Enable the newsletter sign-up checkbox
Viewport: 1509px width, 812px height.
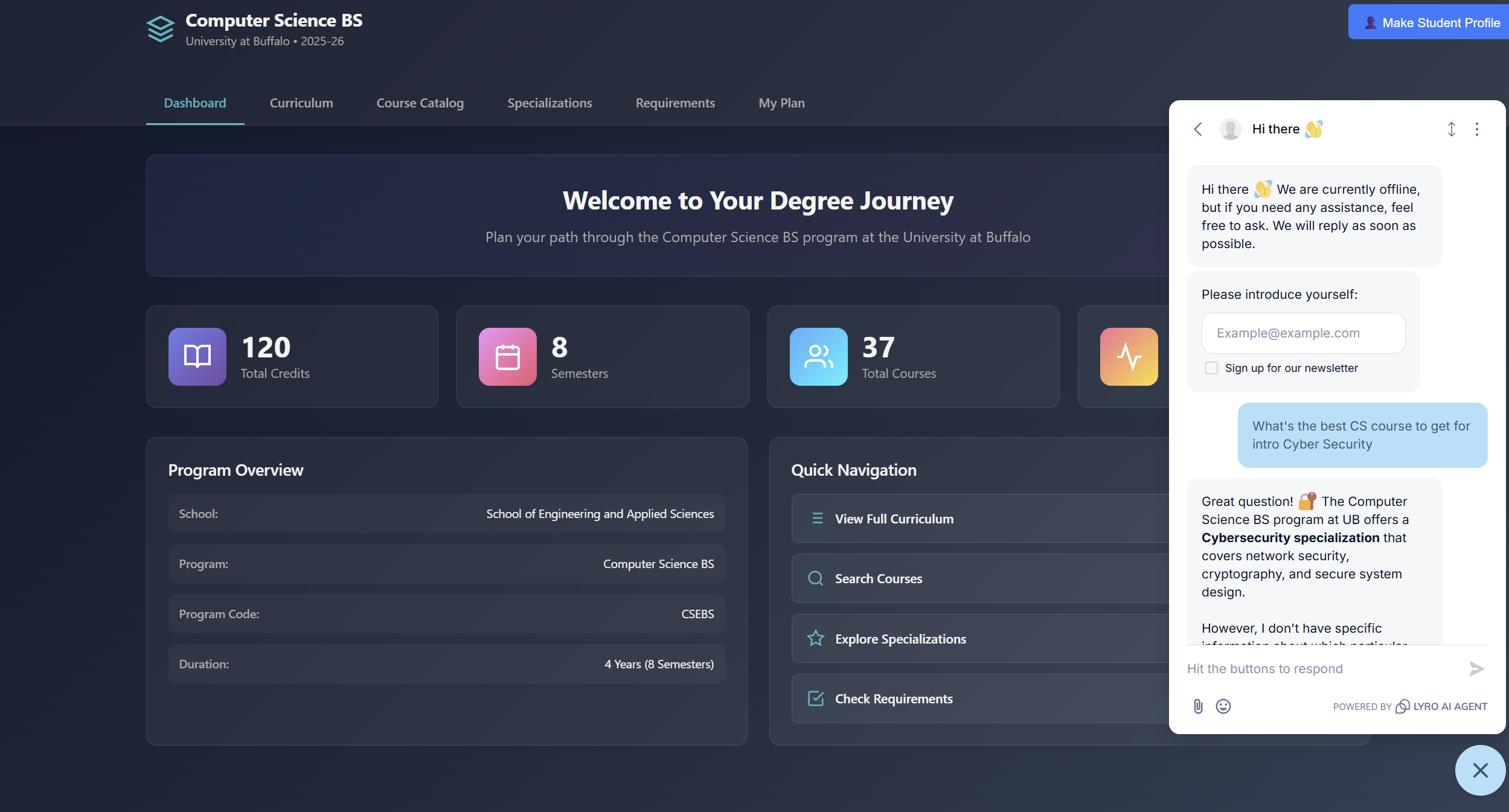tap(1211, 368)
